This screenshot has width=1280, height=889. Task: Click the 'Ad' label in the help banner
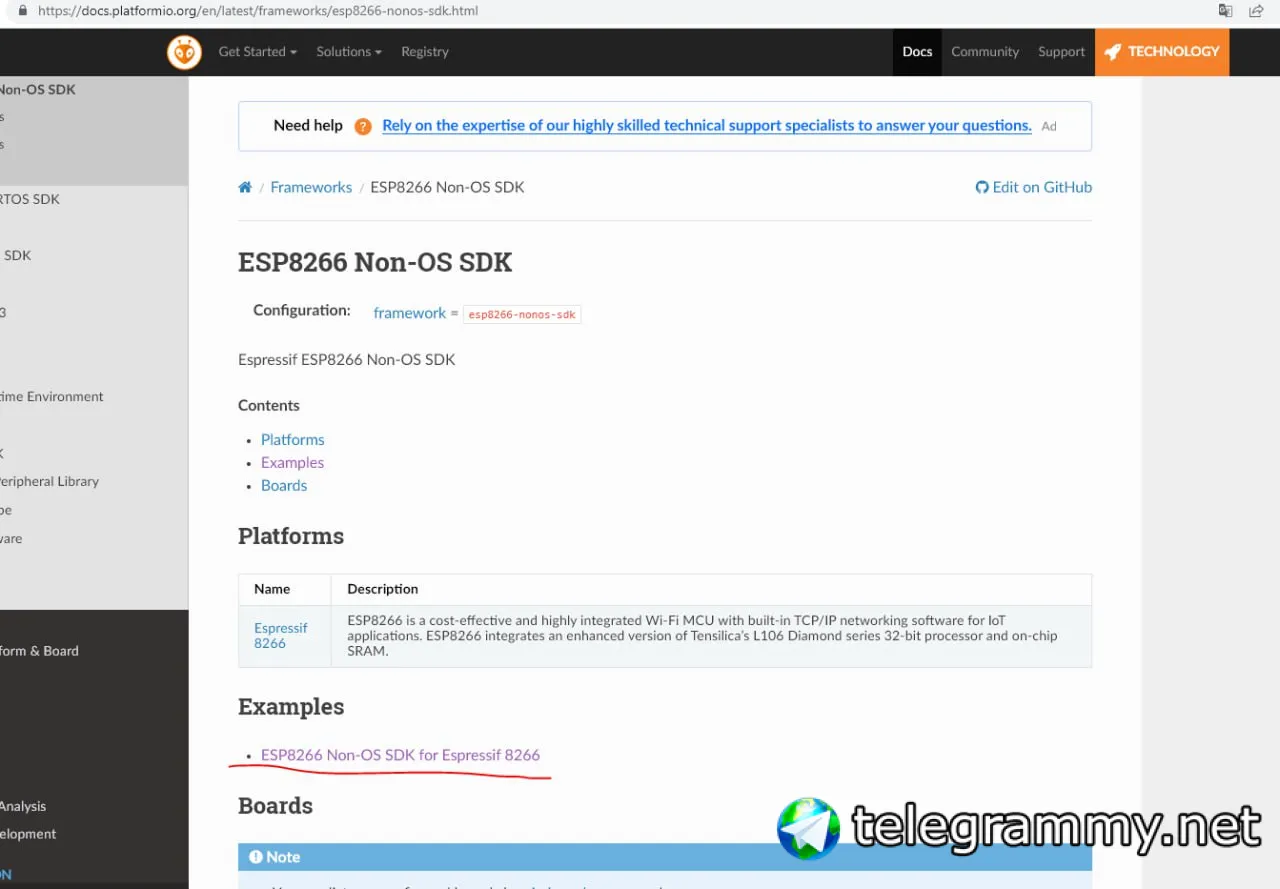point(1049,127)
